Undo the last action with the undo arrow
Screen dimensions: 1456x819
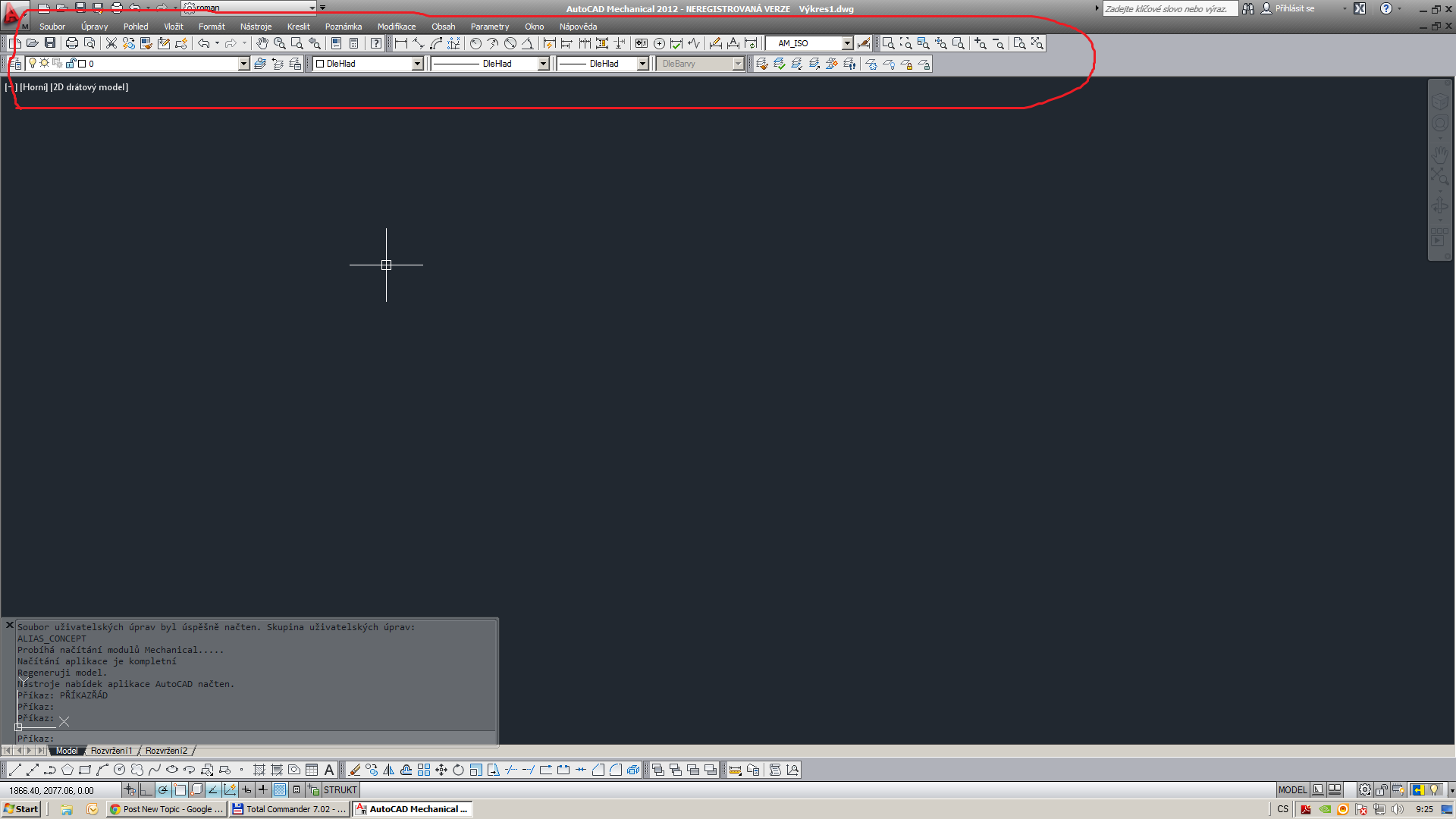click(x=203, y=43)
